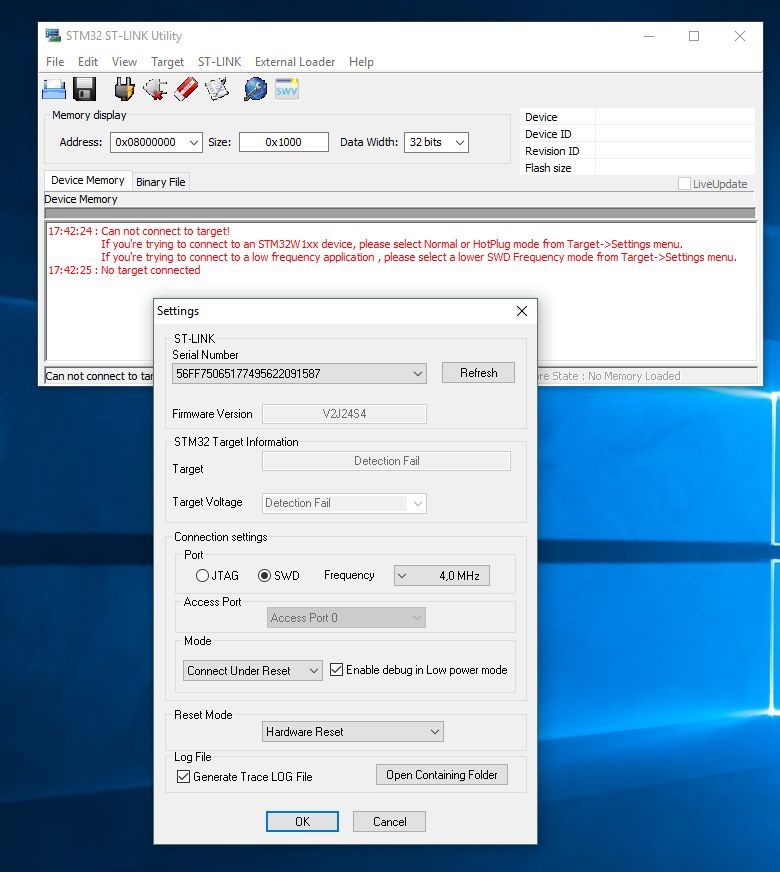Close the Settings dialog with X
Screen dimensions: 780x872
tap(521, 311)
